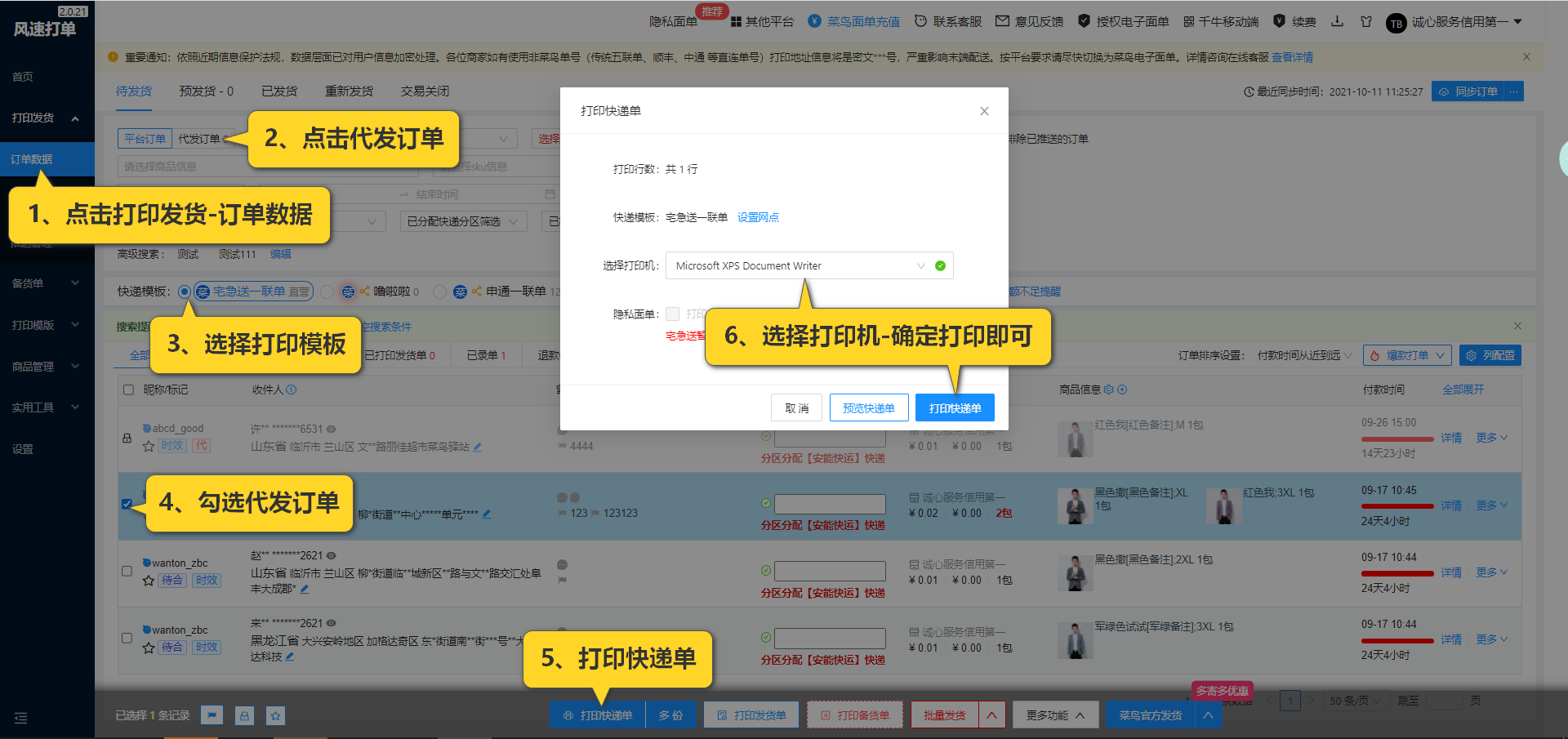Open product thumbnail for 红色我 M item
This screenshot has height=739, width=1568.
pos(1075,439)
